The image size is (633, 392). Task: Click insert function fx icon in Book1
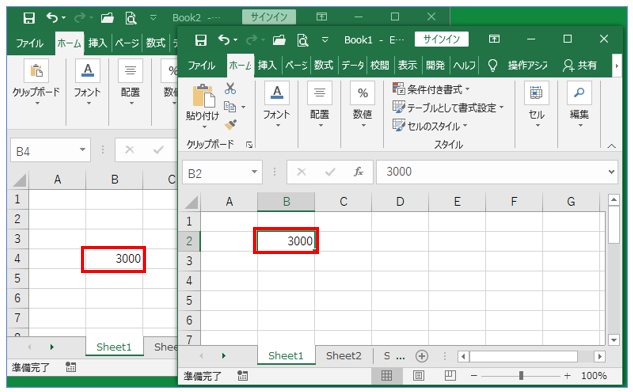[x=358, y=172]
